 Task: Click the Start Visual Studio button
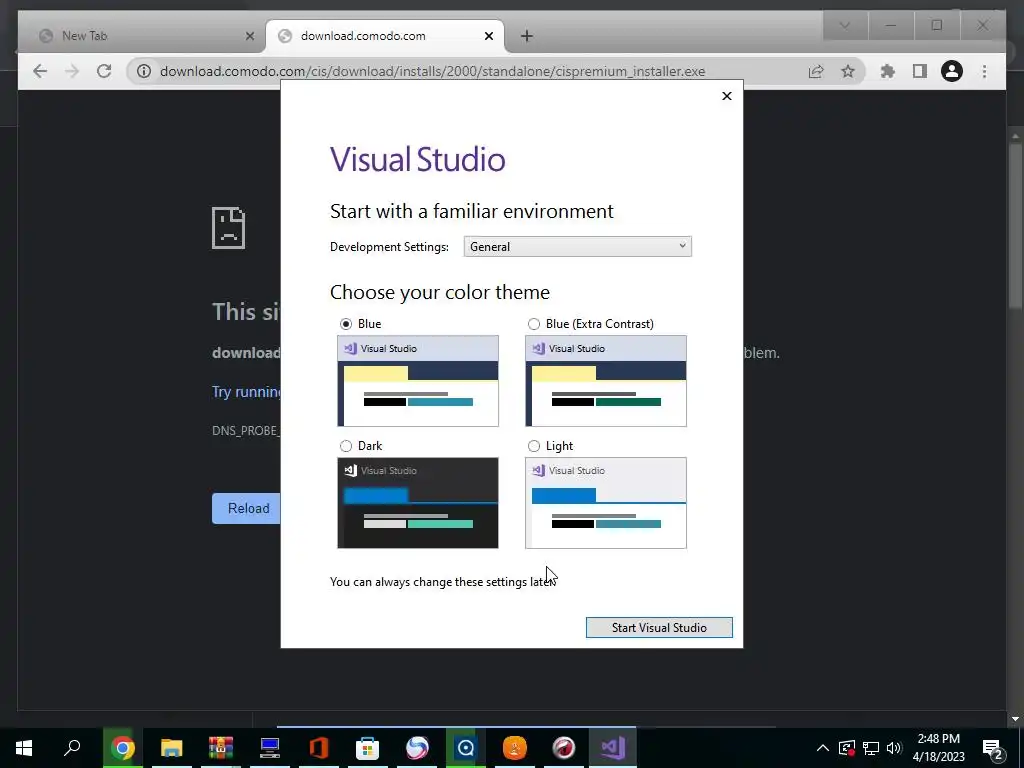[x=659, y=628]
